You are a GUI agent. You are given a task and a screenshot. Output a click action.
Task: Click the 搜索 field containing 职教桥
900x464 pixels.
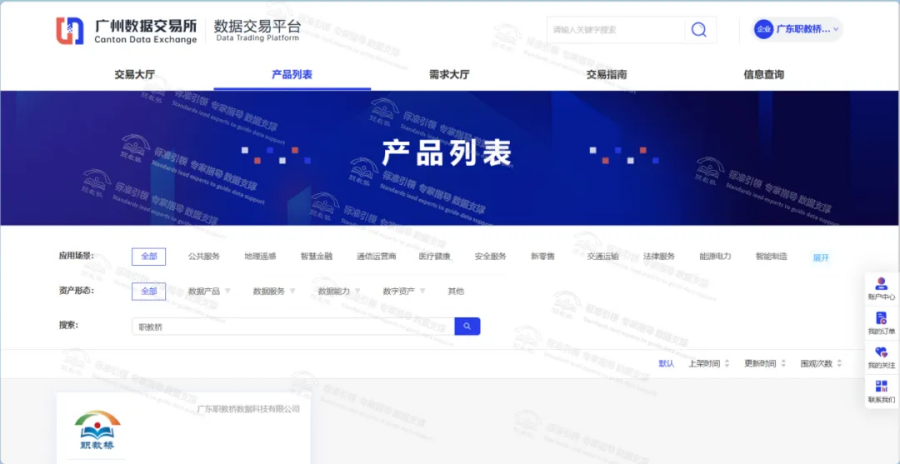point(293,326)
